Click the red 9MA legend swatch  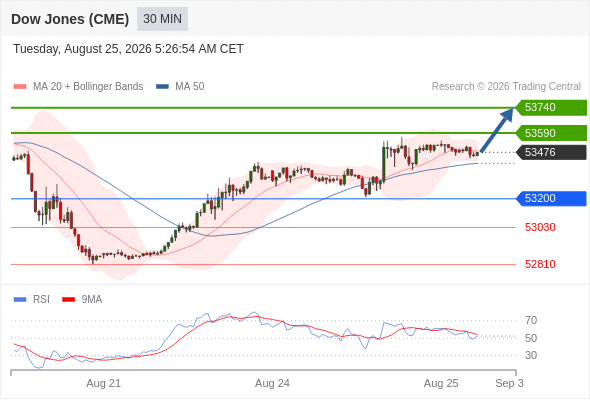click(x=68, y=300)
